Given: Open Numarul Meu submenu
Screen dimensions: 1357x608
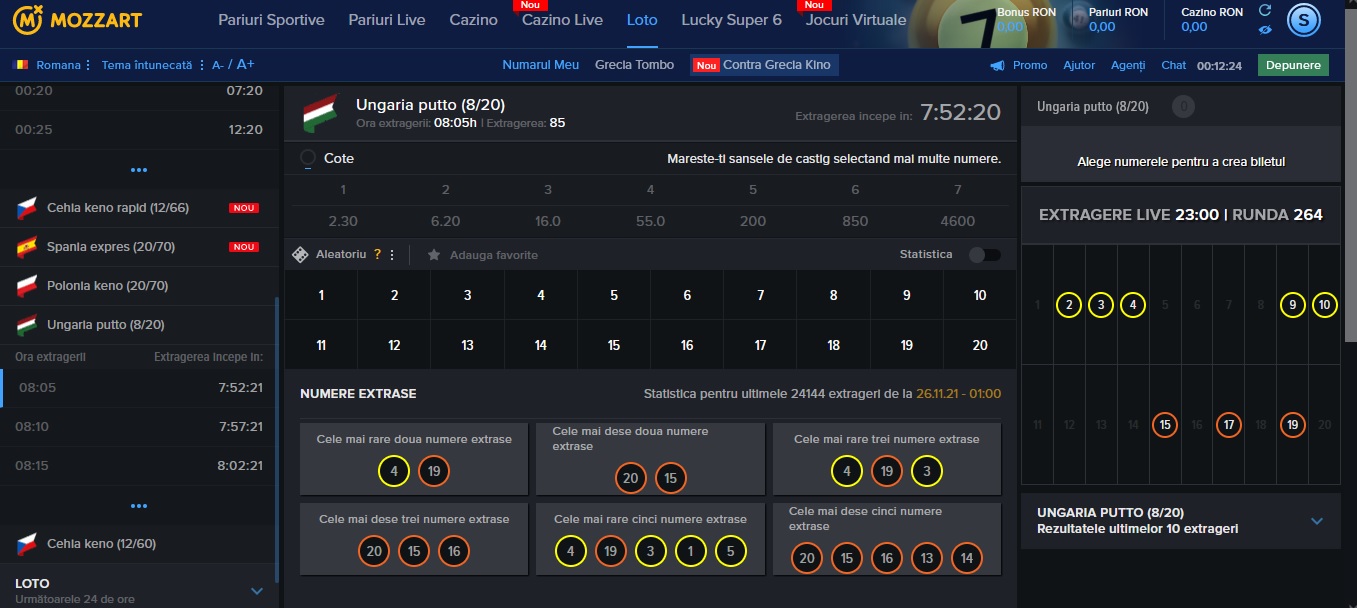Looking at the screenshot, I should [541, 65].
